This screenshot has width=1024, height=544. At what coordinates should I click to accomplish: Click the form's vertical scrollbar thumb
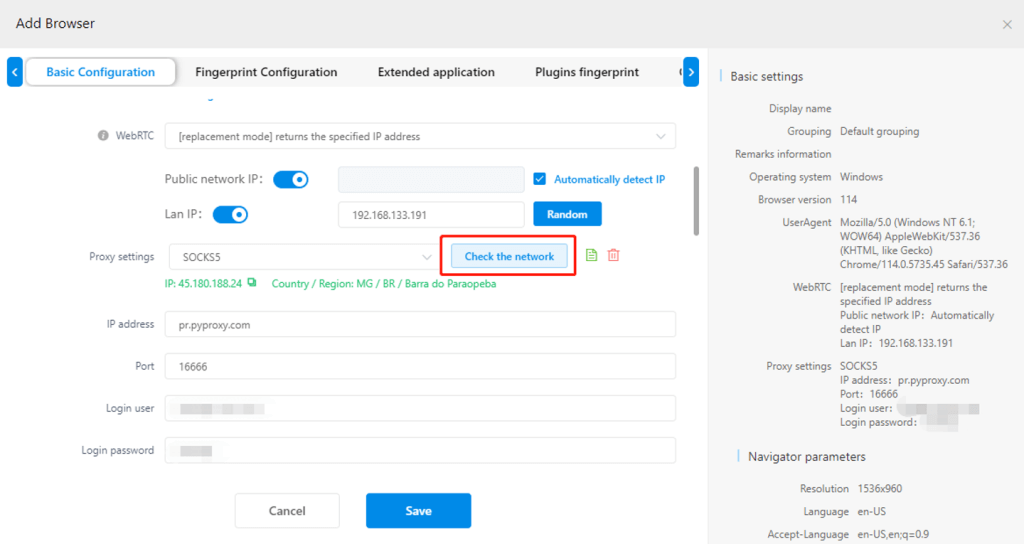coord(696,201)
